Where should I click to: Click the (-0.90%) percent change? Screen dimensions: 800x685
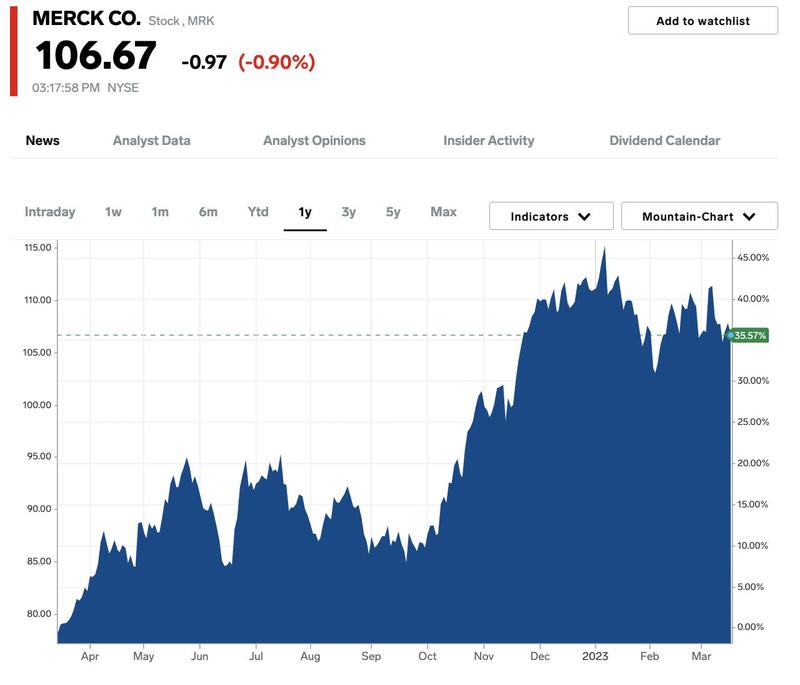(277, 62)
